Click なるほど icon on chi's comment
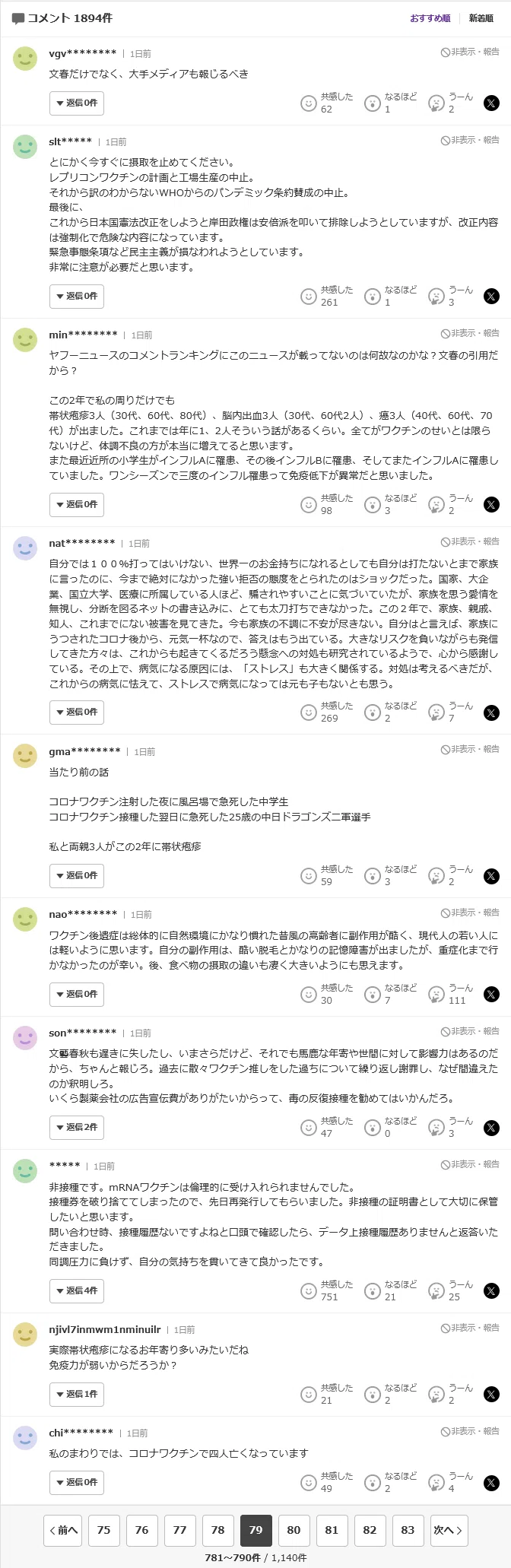The width and height of the screenshot is (511, 1568). coord(372,1483)
